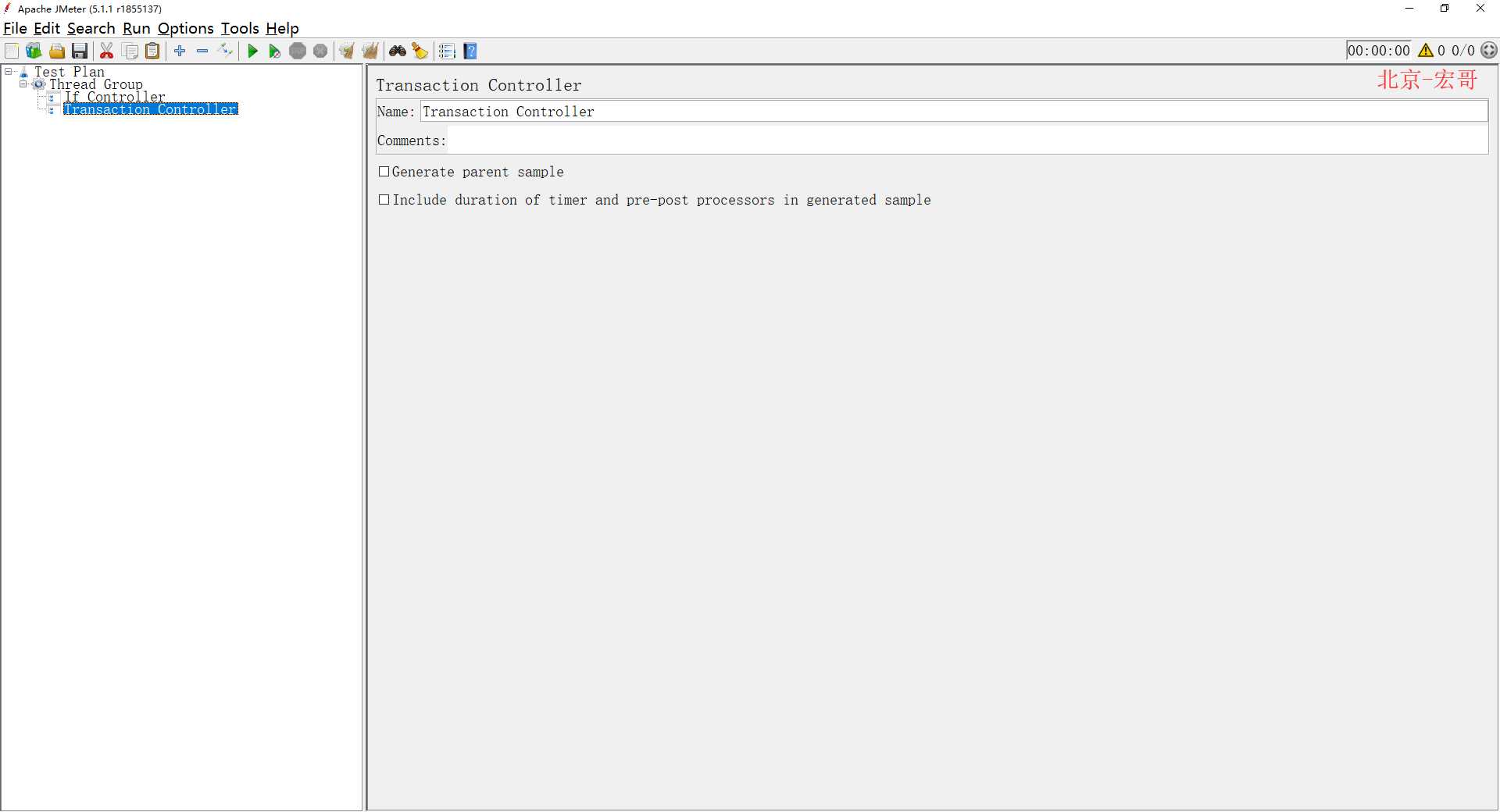Select the Test Plan tree item
The image size is (1500, 812).
[69, 72]
